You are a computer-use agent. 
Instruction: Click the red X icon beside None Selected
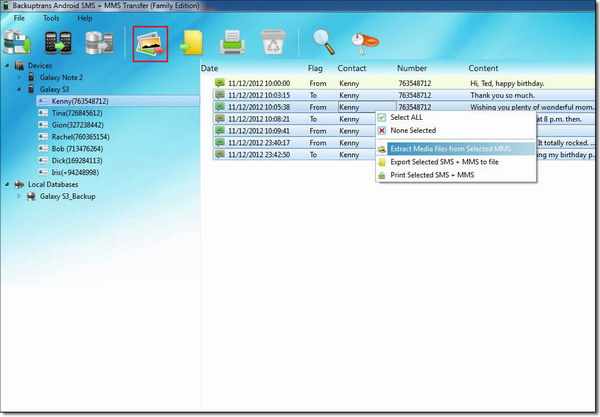pos(382,130)
